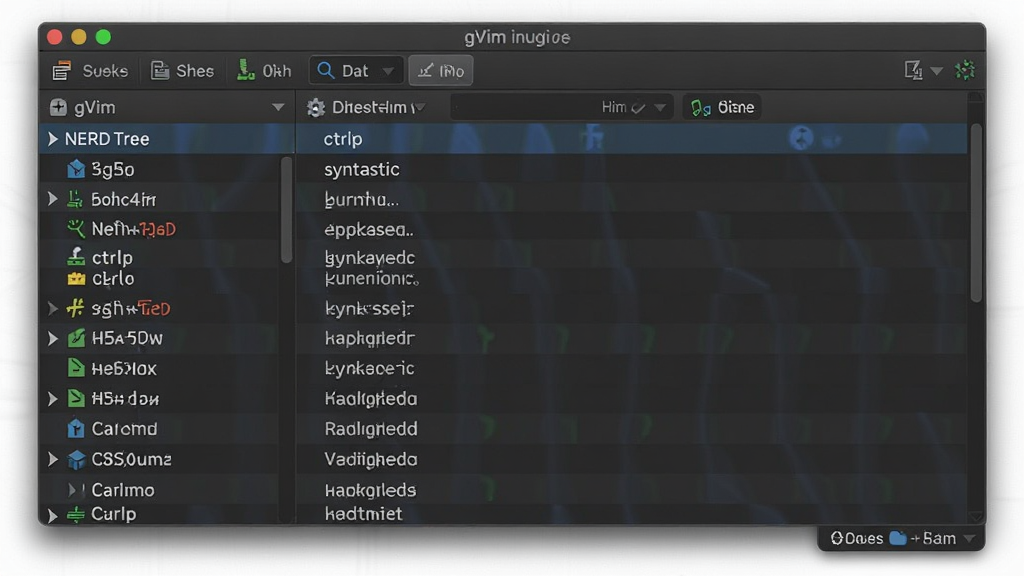Open the Dhestelim dropdown
Viewport: 1024px width, 576px height.
[420, 108]
